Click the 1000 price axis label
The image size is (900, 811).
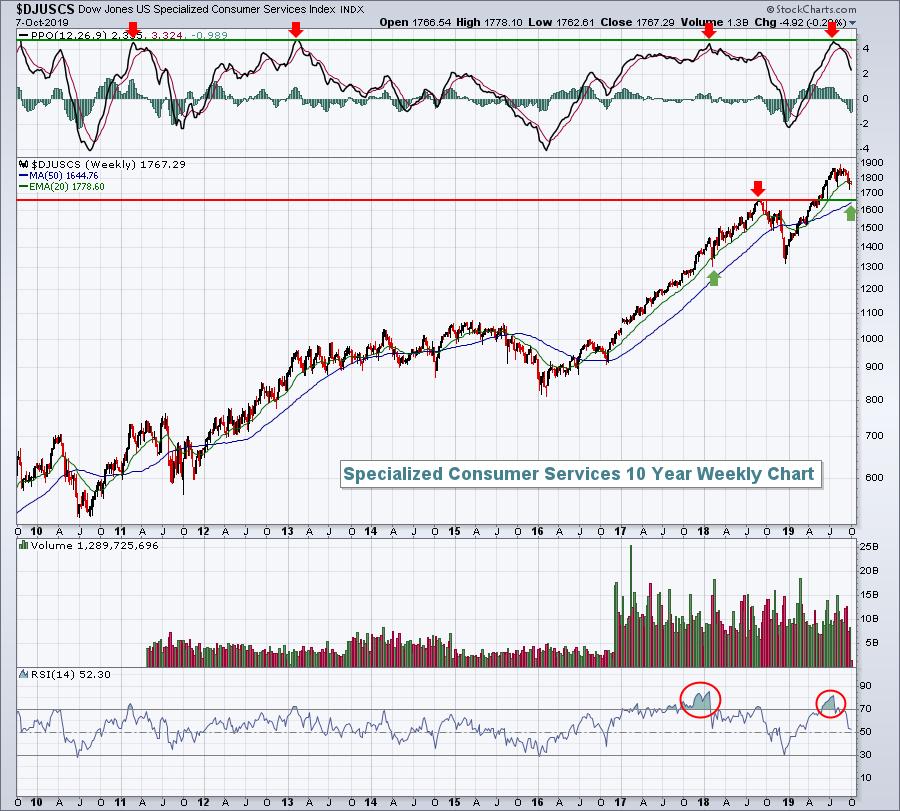pyautogui.click(x=871, y=339)
